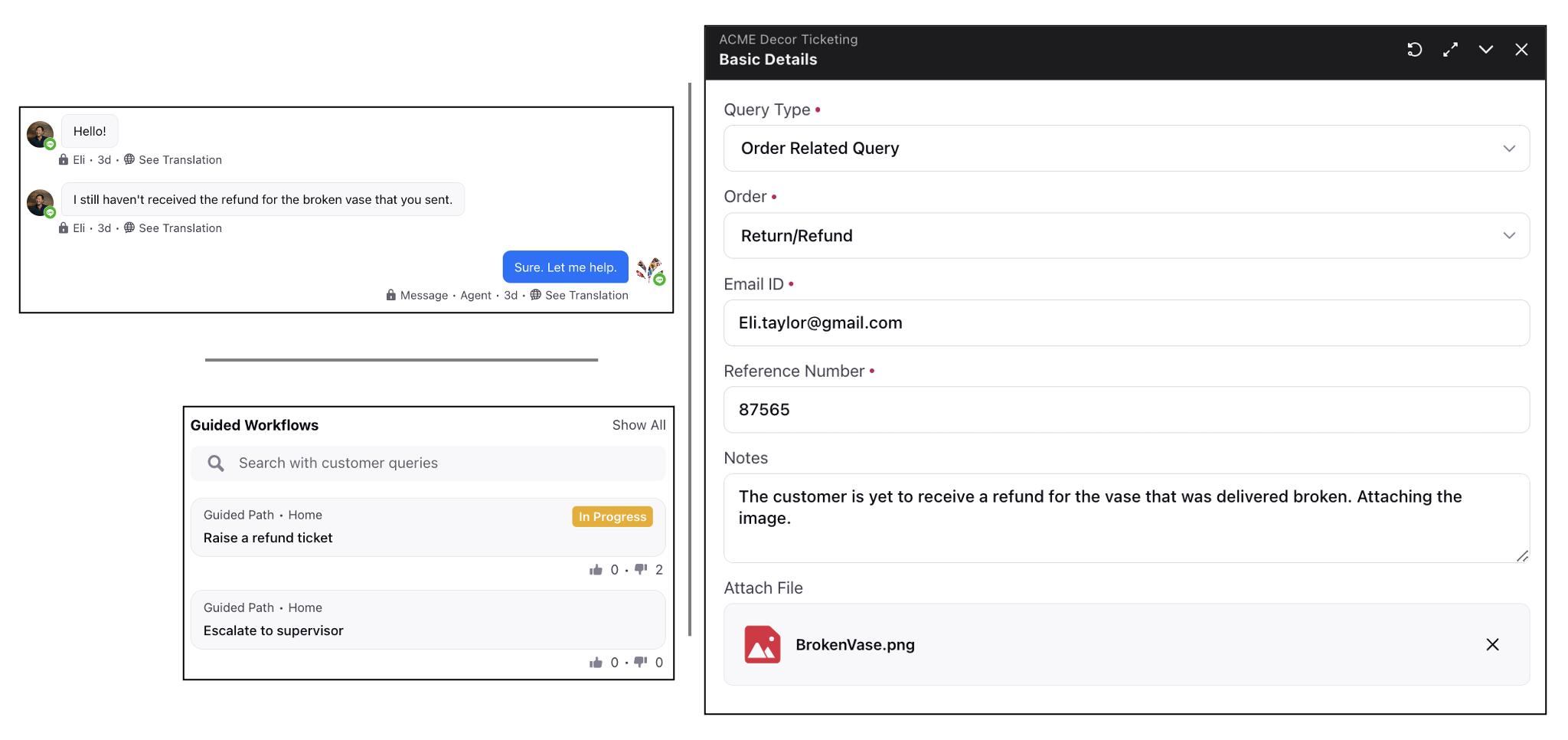
Task: Click the agent avatar beside the reply
Action: pyautogui.click(x=650, y=270)
